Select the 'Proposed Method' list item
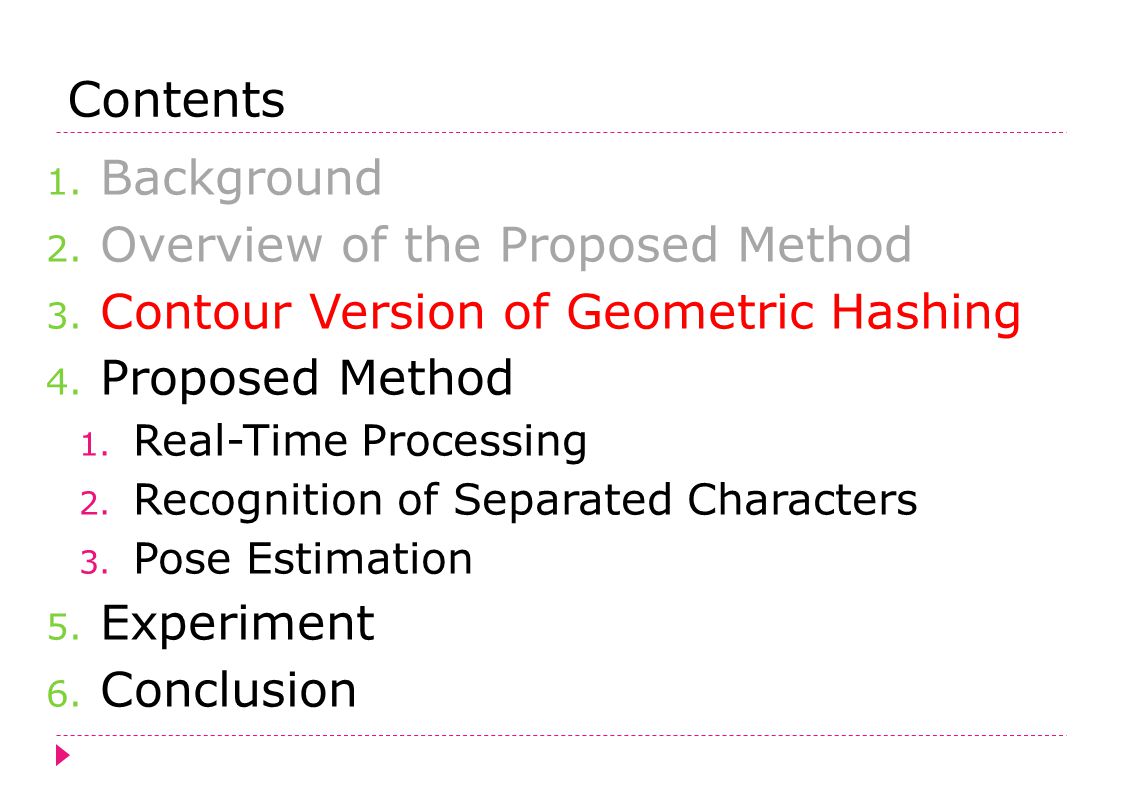 306,377
